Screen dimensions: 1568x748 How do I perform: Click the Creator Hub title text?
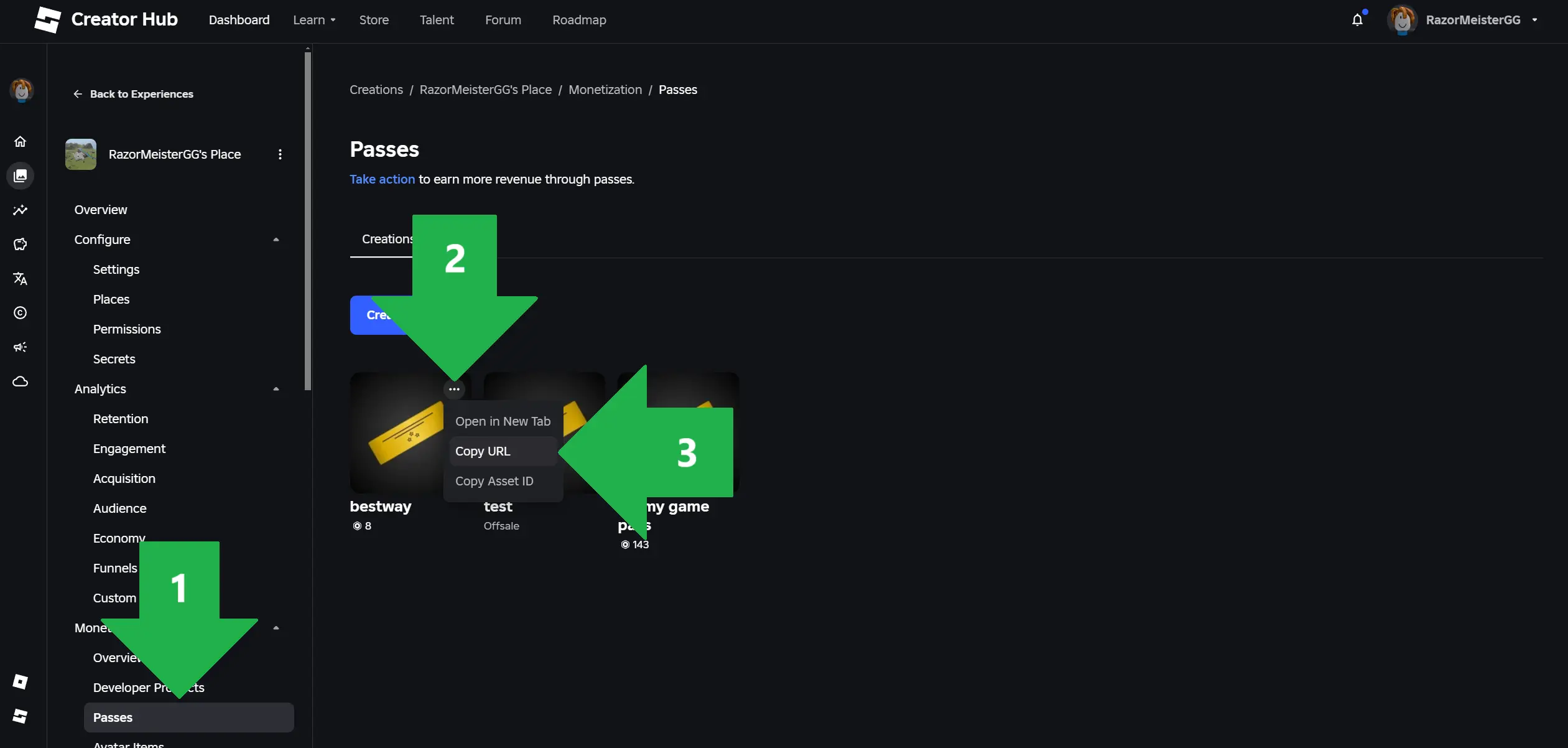[124, 19]
